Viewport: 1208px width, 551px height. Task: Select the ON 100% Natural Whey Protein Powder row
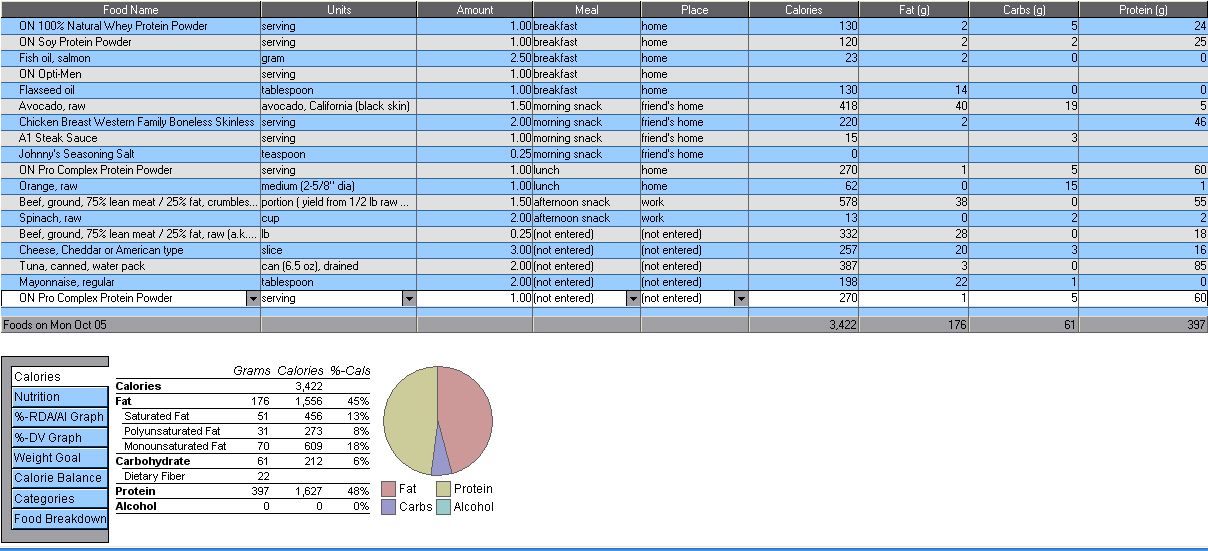point(604,26)
